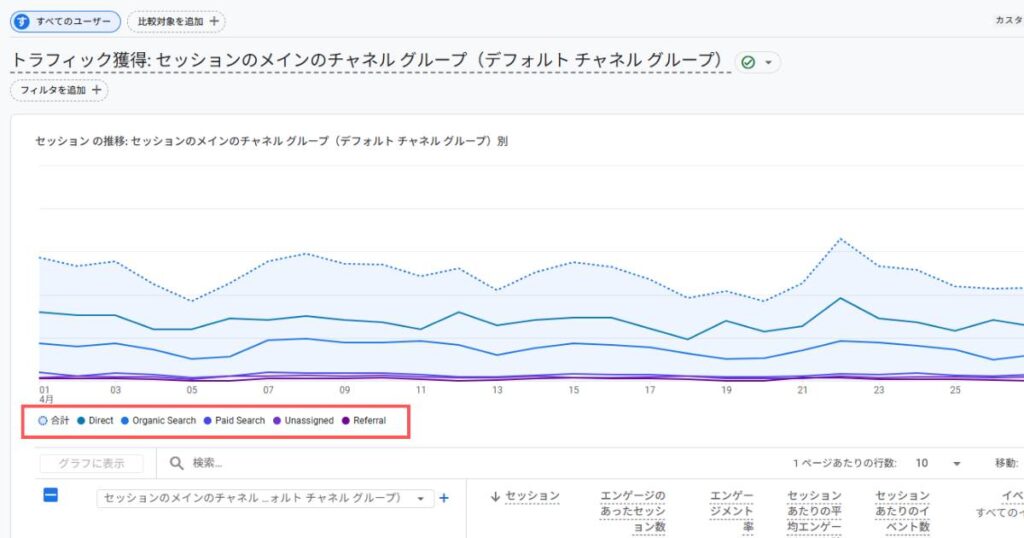Click the 合計 dotted circle legend icon

pos(43,421)
